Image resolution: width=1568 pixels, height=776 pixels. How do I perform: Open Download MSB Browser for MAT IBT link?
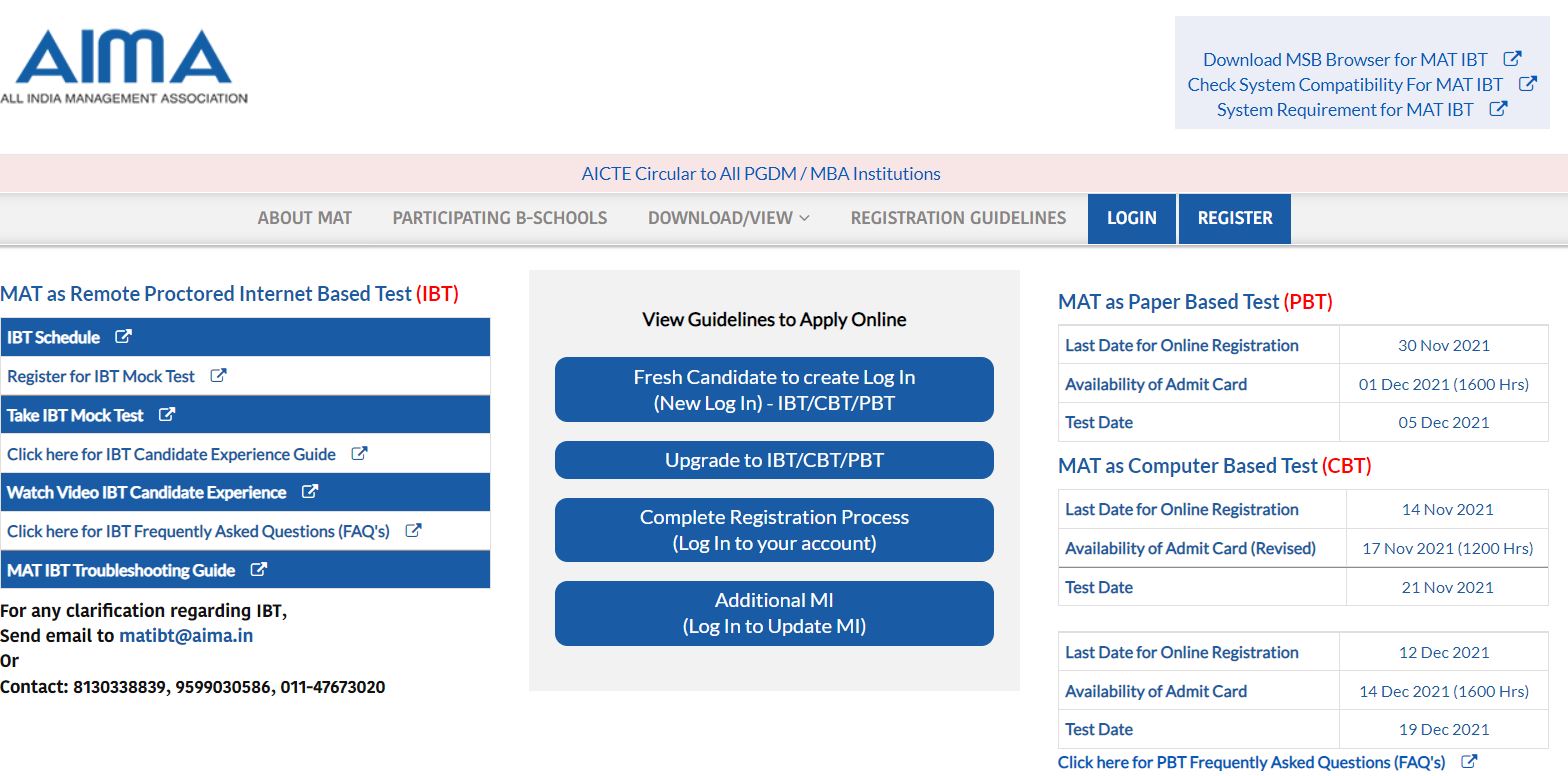(1345, 59)
